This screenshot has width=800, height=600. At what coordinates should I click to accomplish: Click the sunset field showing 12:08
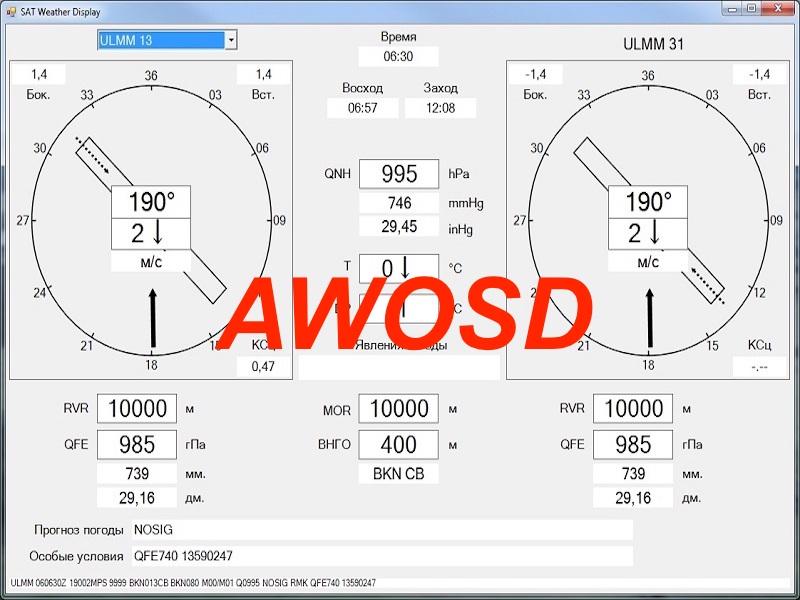pyautogui.click(x=440, y=108)
